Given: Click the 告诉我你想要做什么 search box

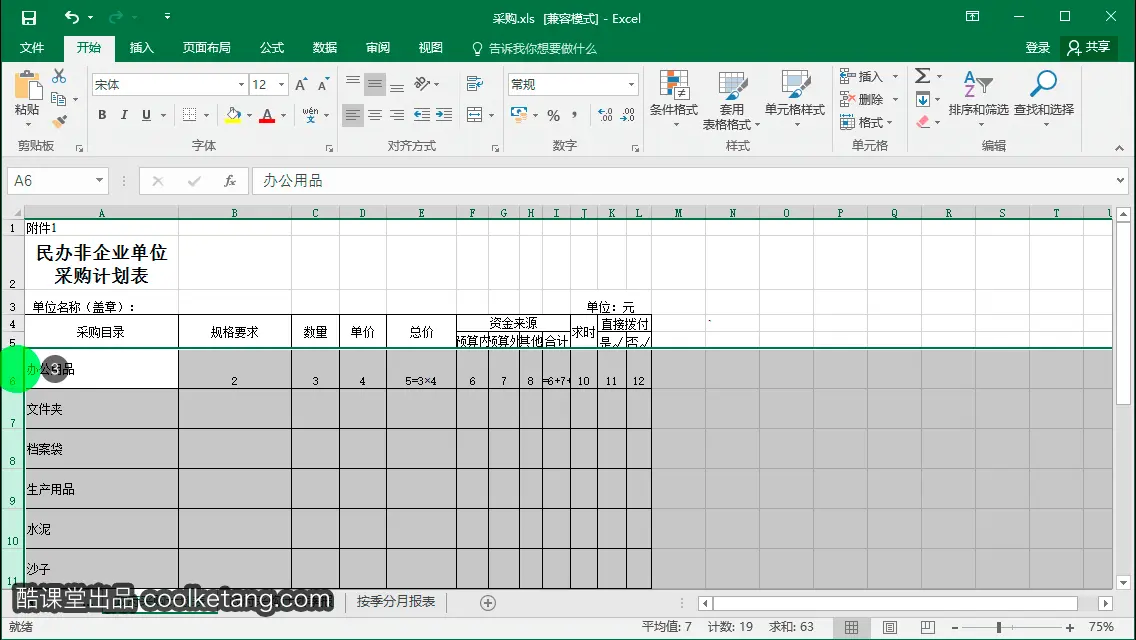Looking at the screenshot, I should tap(535, 49).
